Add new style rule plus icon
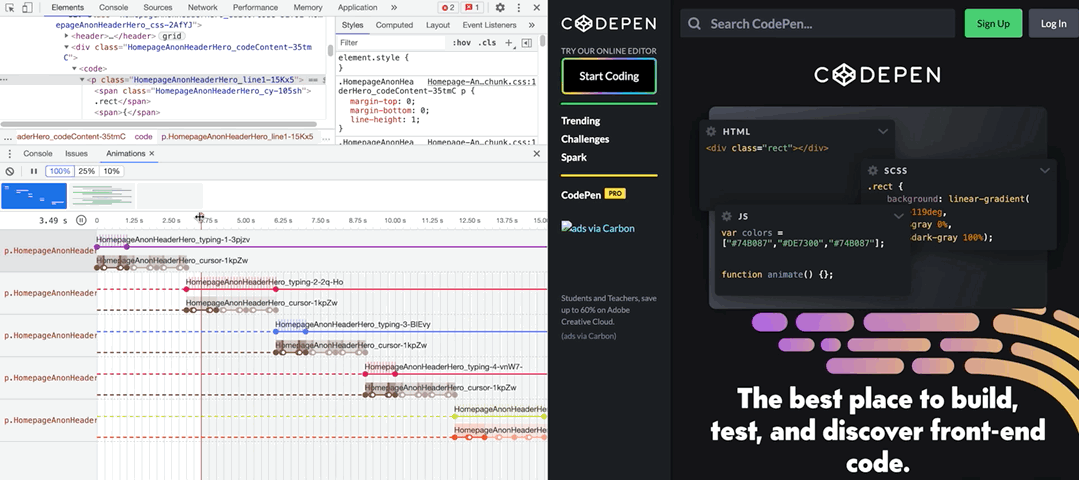1079x480 pixels. 509,43
